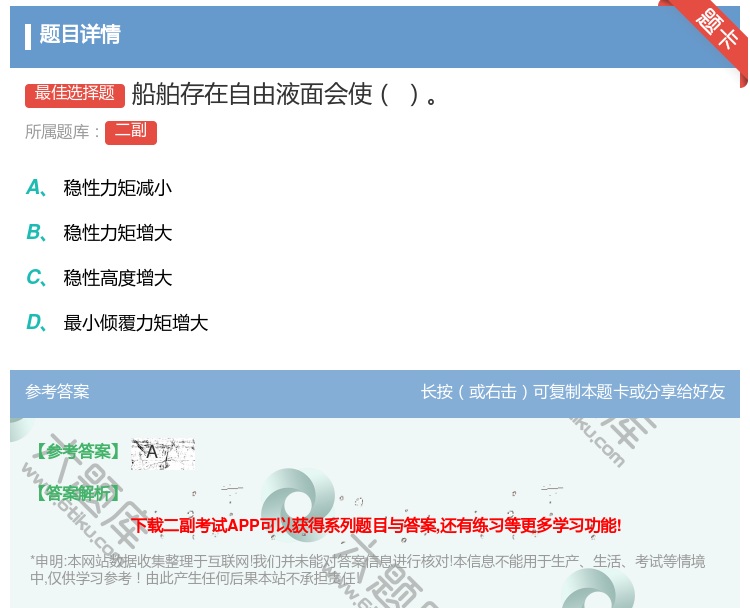Click the 申明 disclaimer text
Viewport: 750px width, 608px height.
point(367,570)
